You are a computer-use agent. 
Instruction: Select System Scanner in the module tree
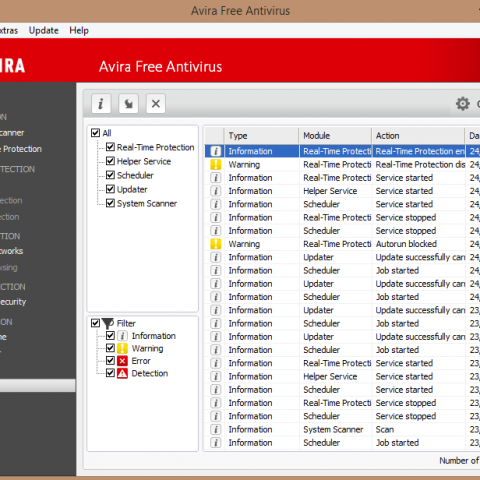click(x=147, y=203)
